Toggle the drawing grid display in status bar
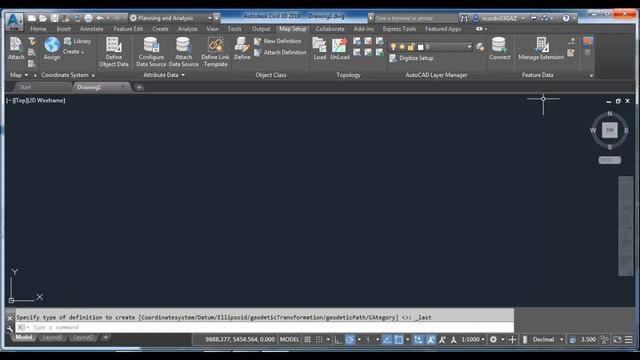Viewport: 640px width, 360px height. click(x=307, y=340)
